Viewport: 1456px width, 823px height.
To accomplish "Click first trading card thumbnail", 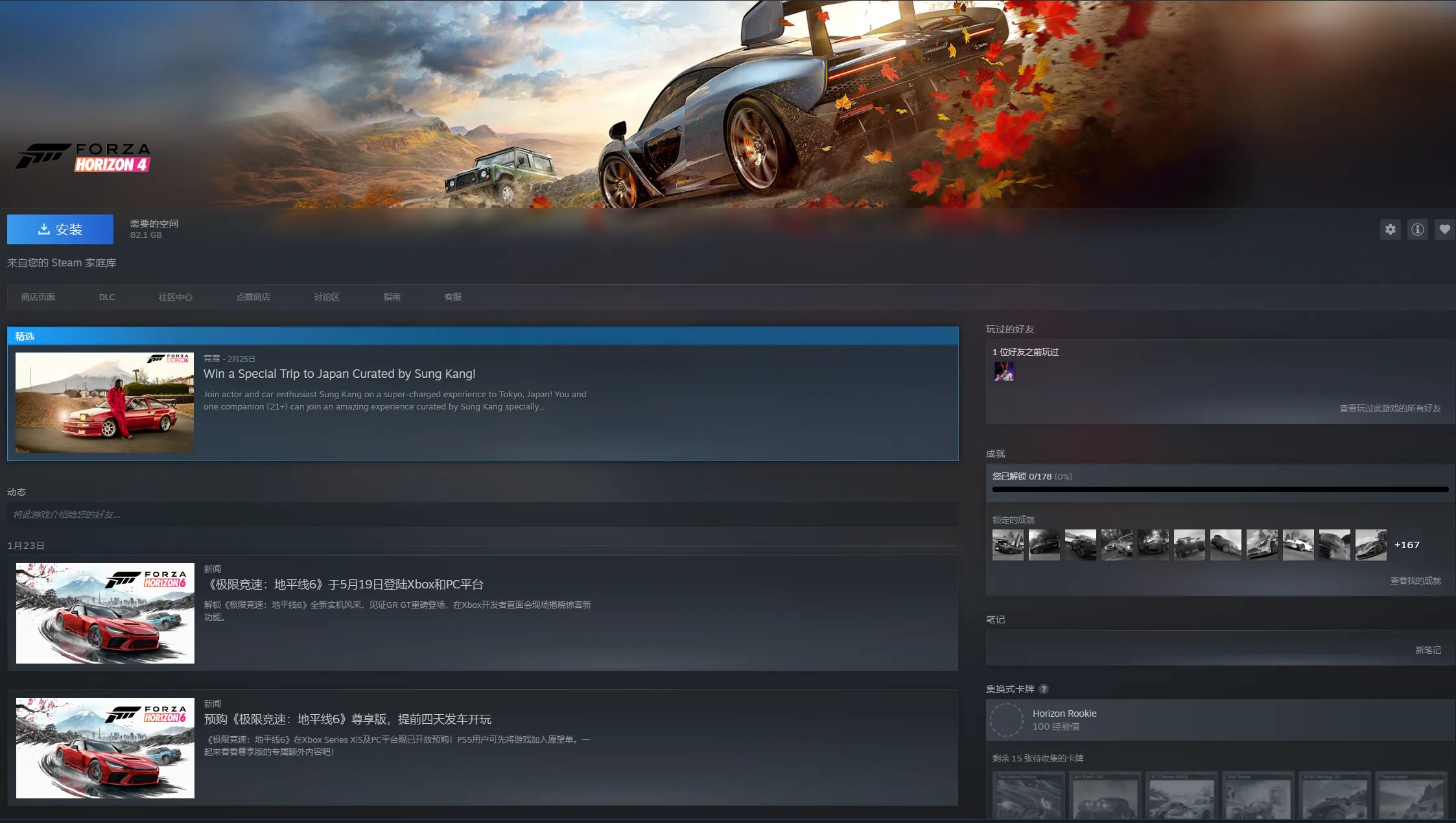I will (x=1029, y=796).
